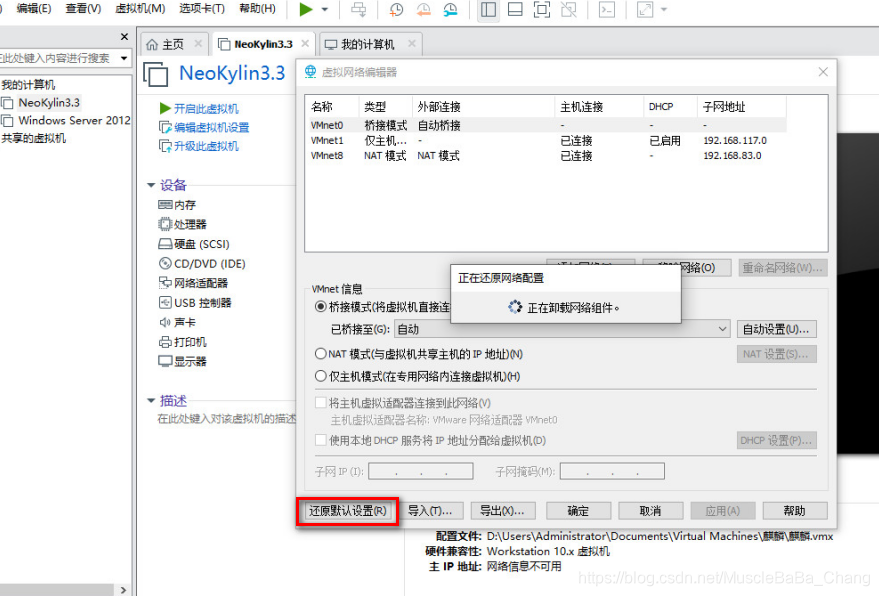Click the 声卡 sound card icon
Viewport: 879px width, 596px height.
(x=165, y=322)
